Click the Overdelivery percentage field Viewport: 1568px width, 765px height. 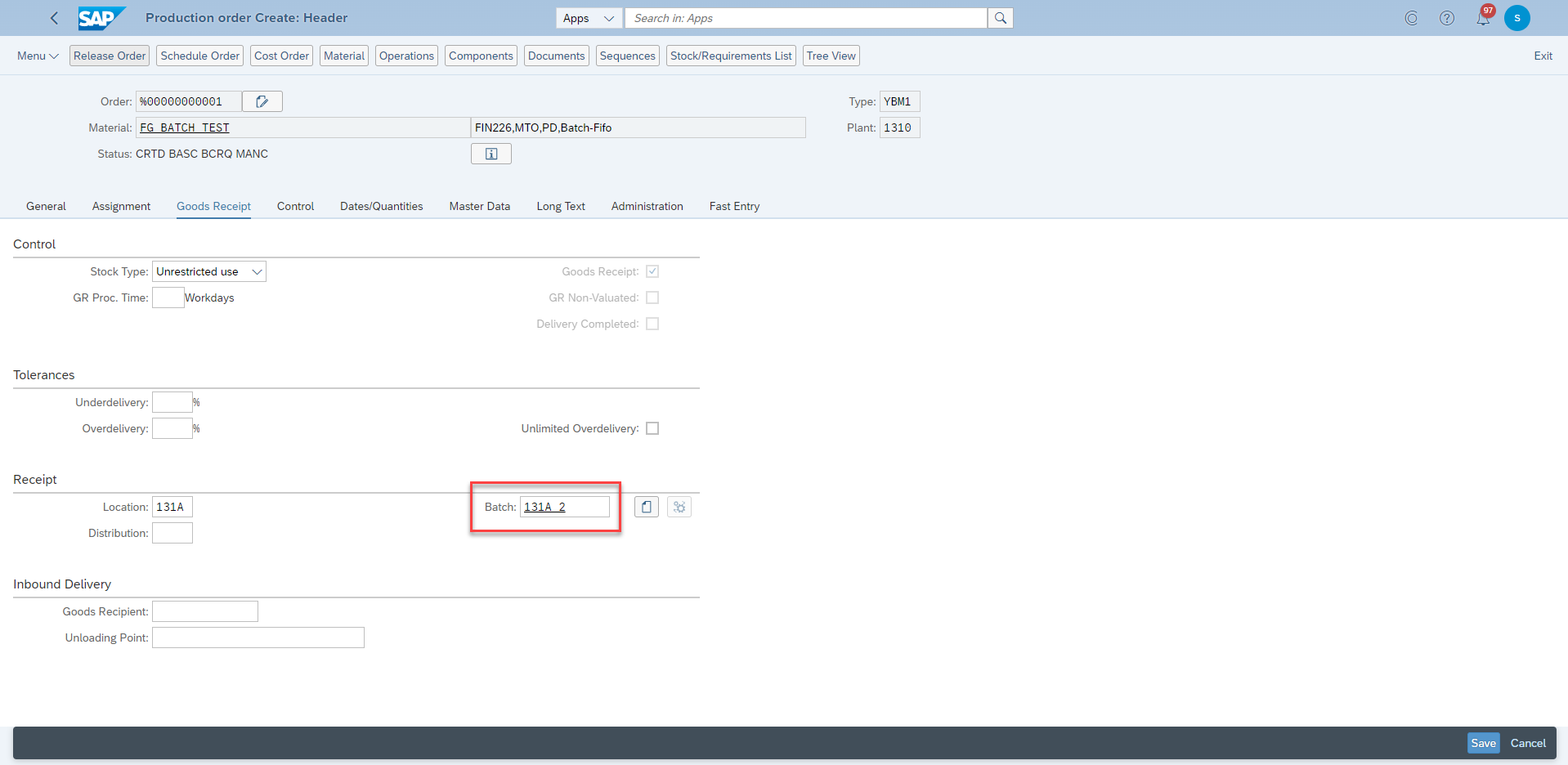pyautogui.click(x=172, y=428)
